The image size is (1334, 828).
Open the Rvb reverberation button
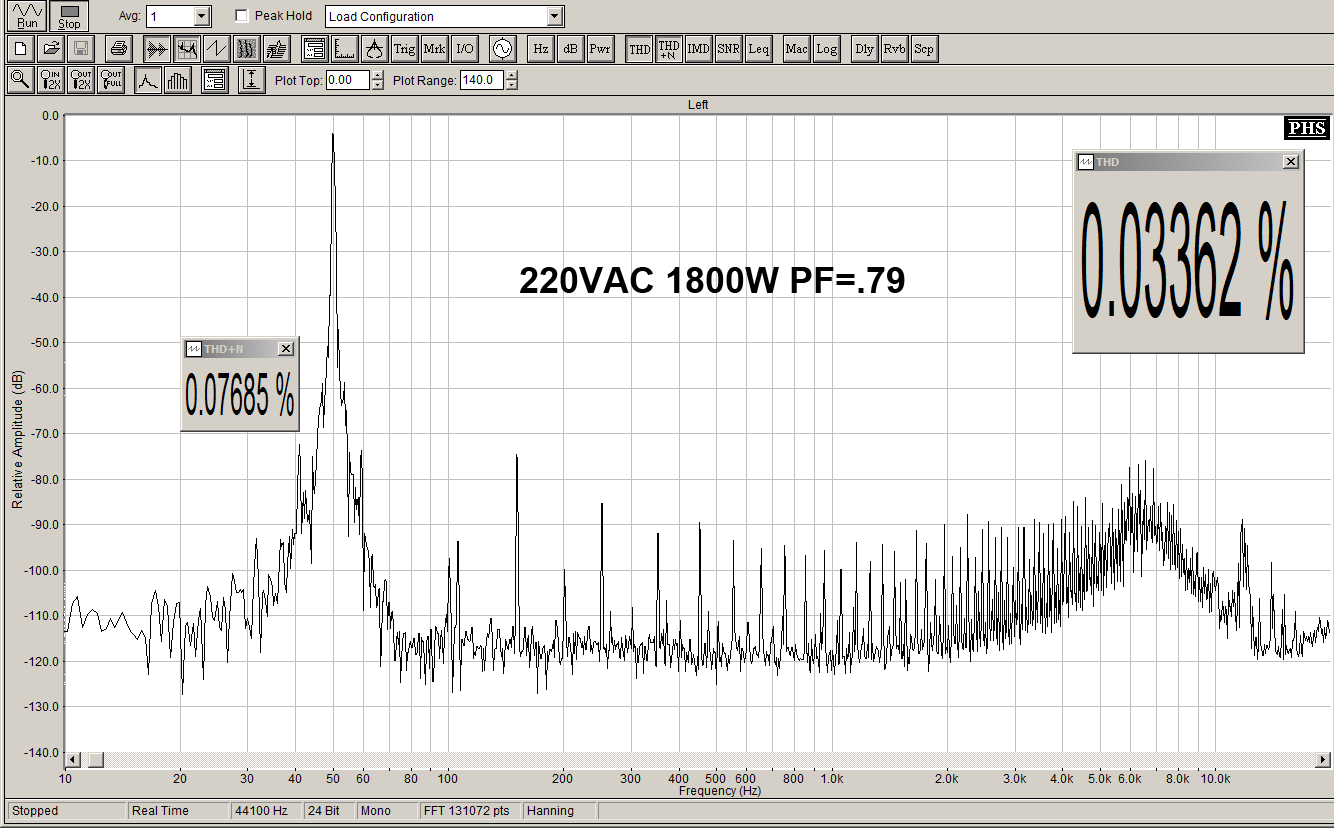(895, 48)
